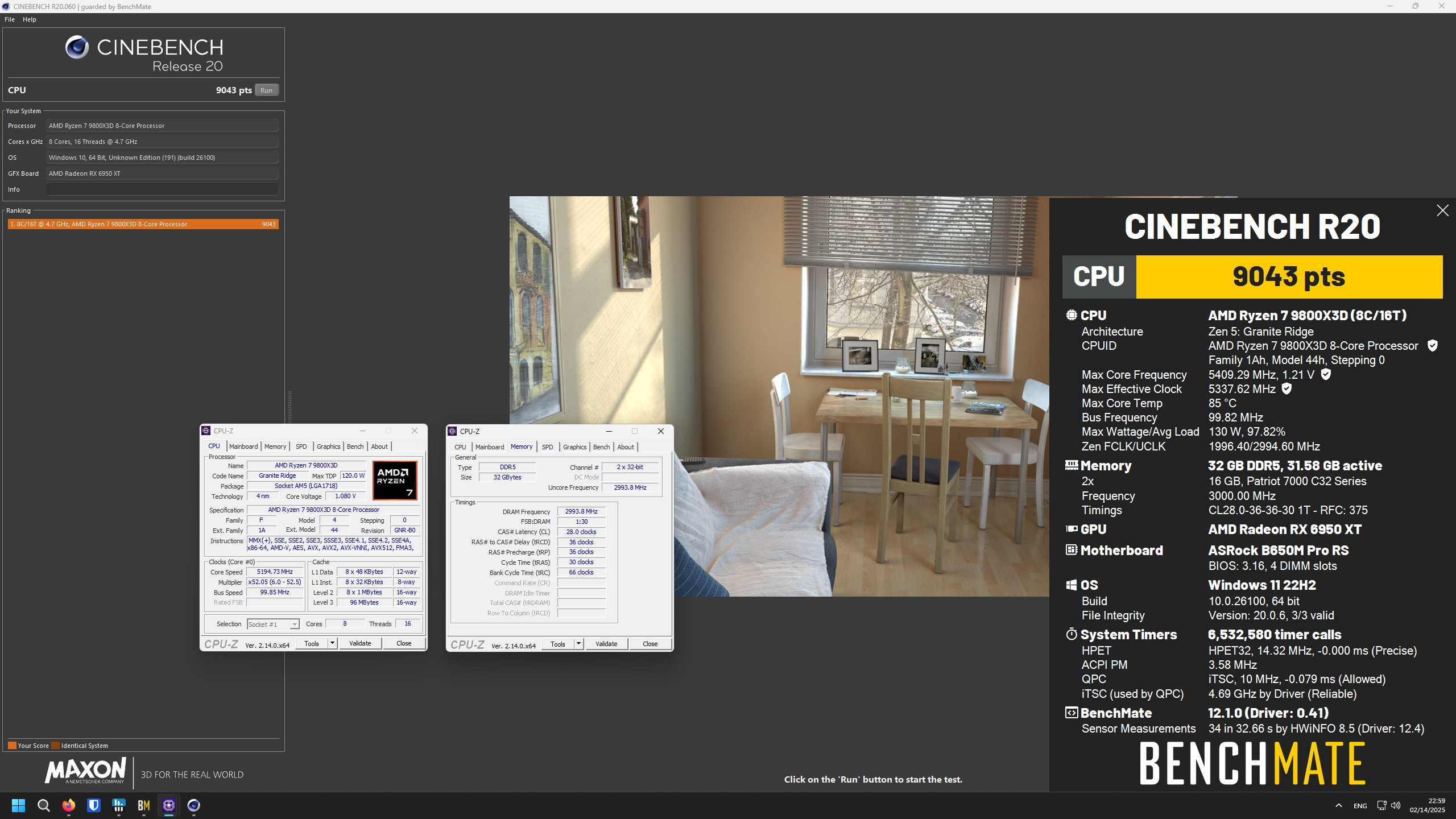Viewport: 1456px width, 819px height.
Task: Open the mixer bars app in taskbar
Action: pyautogui.click(x=119, y=805)
